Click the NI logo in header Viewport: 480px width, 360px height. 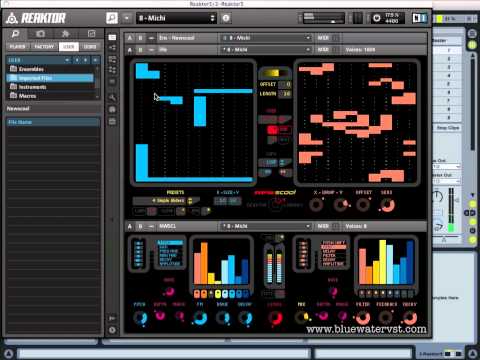pos(419,18)
